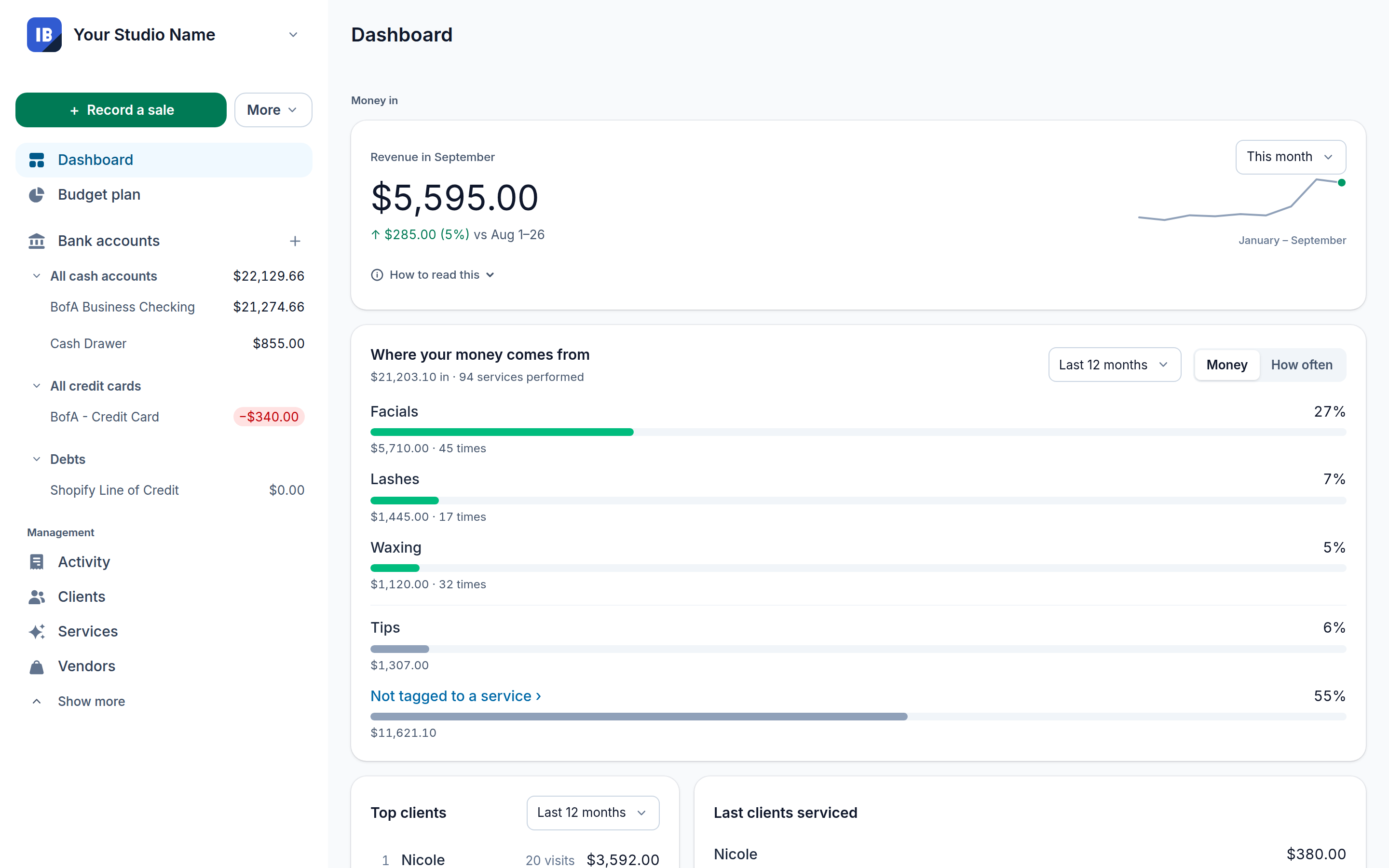The image size is (1389, 868).
Task: Click the Activity receipt icon
Action: 37,562
